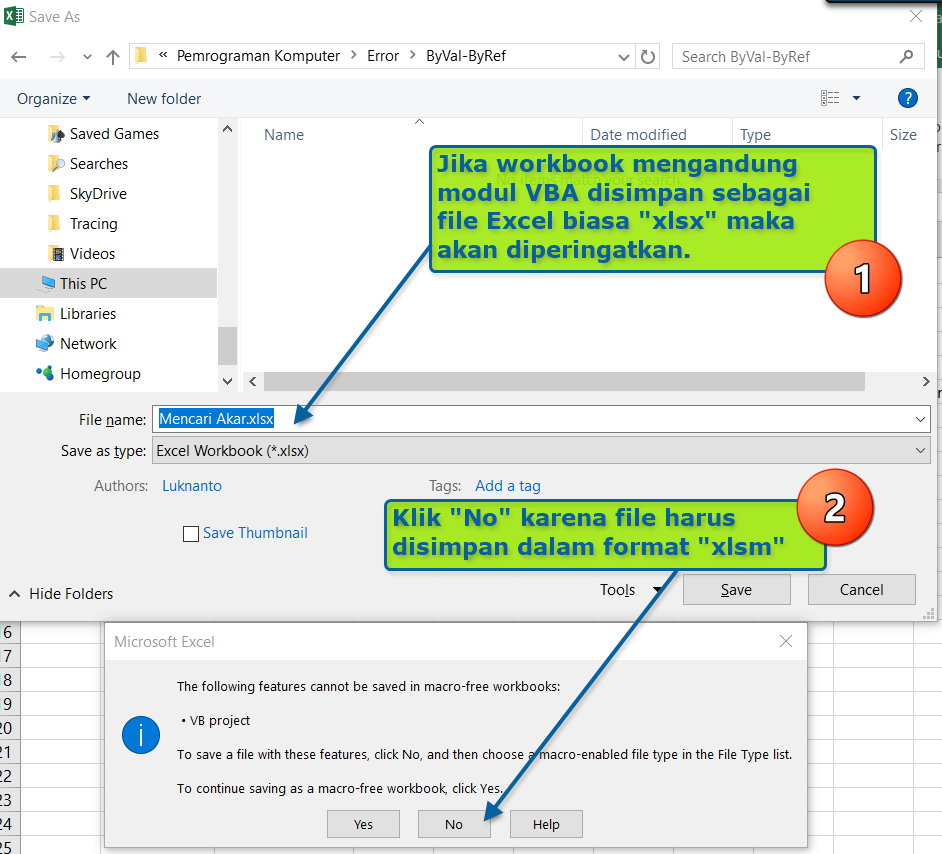Click the search magnifier in the search box

coord(905,56)
